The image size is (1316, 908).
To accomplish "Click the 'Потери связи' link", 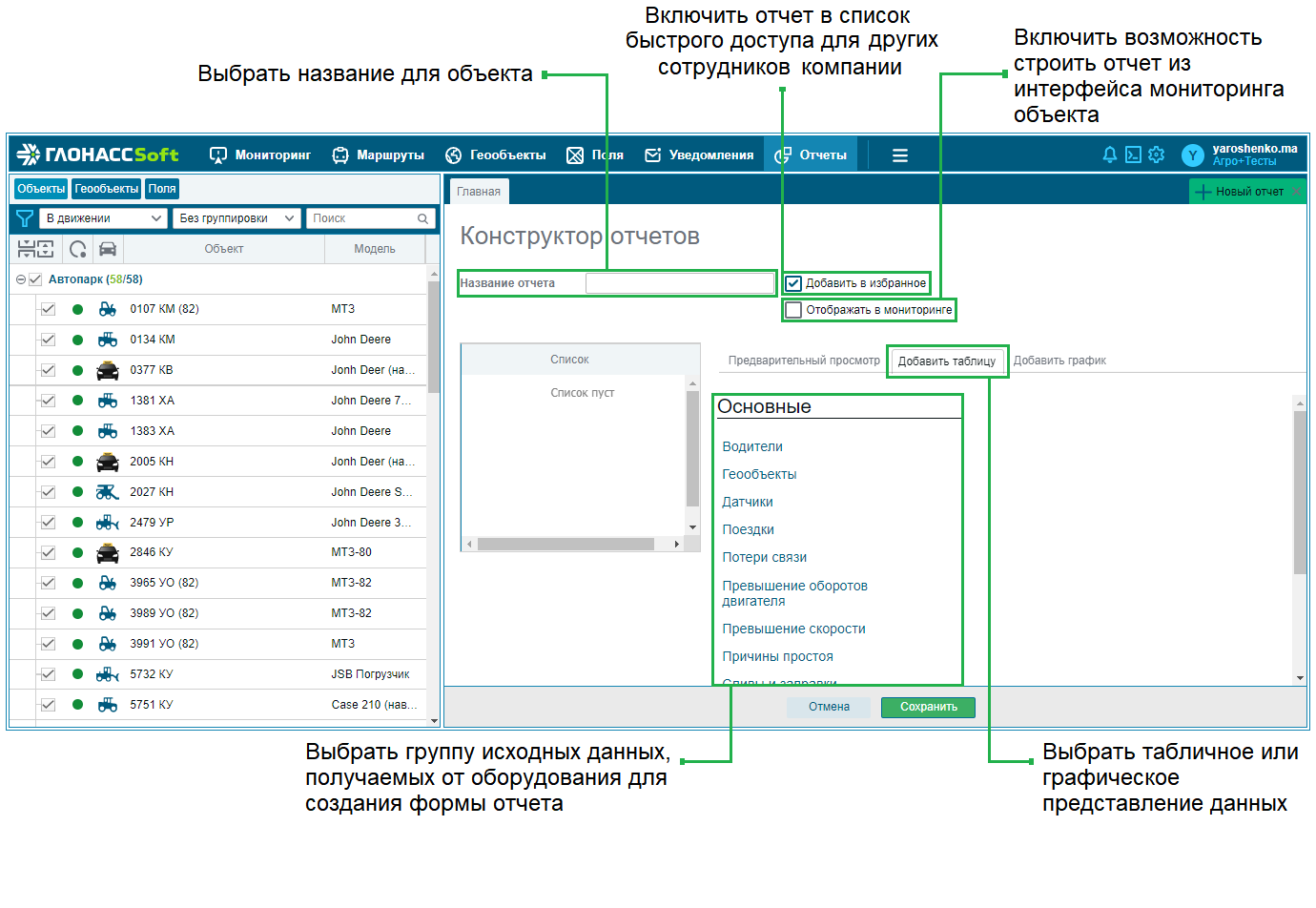I will 765,557.
